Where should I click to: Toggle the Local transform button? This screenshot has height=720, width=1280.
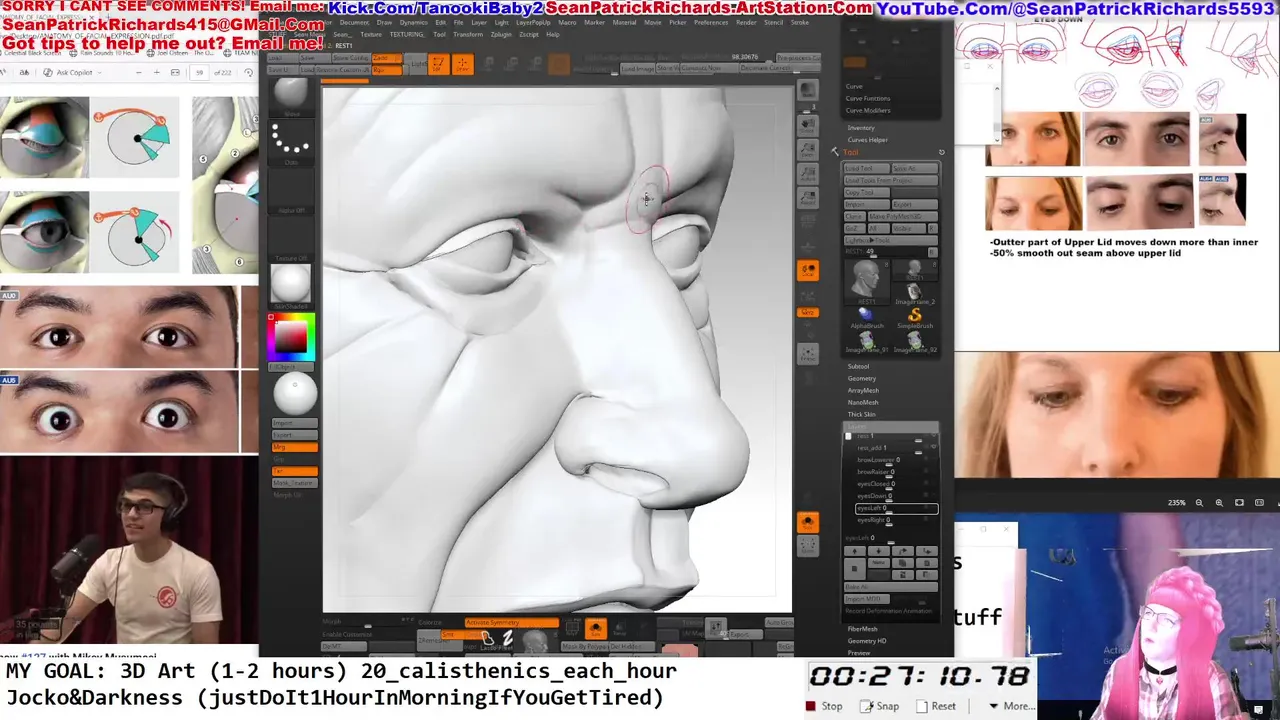(808, 270)
